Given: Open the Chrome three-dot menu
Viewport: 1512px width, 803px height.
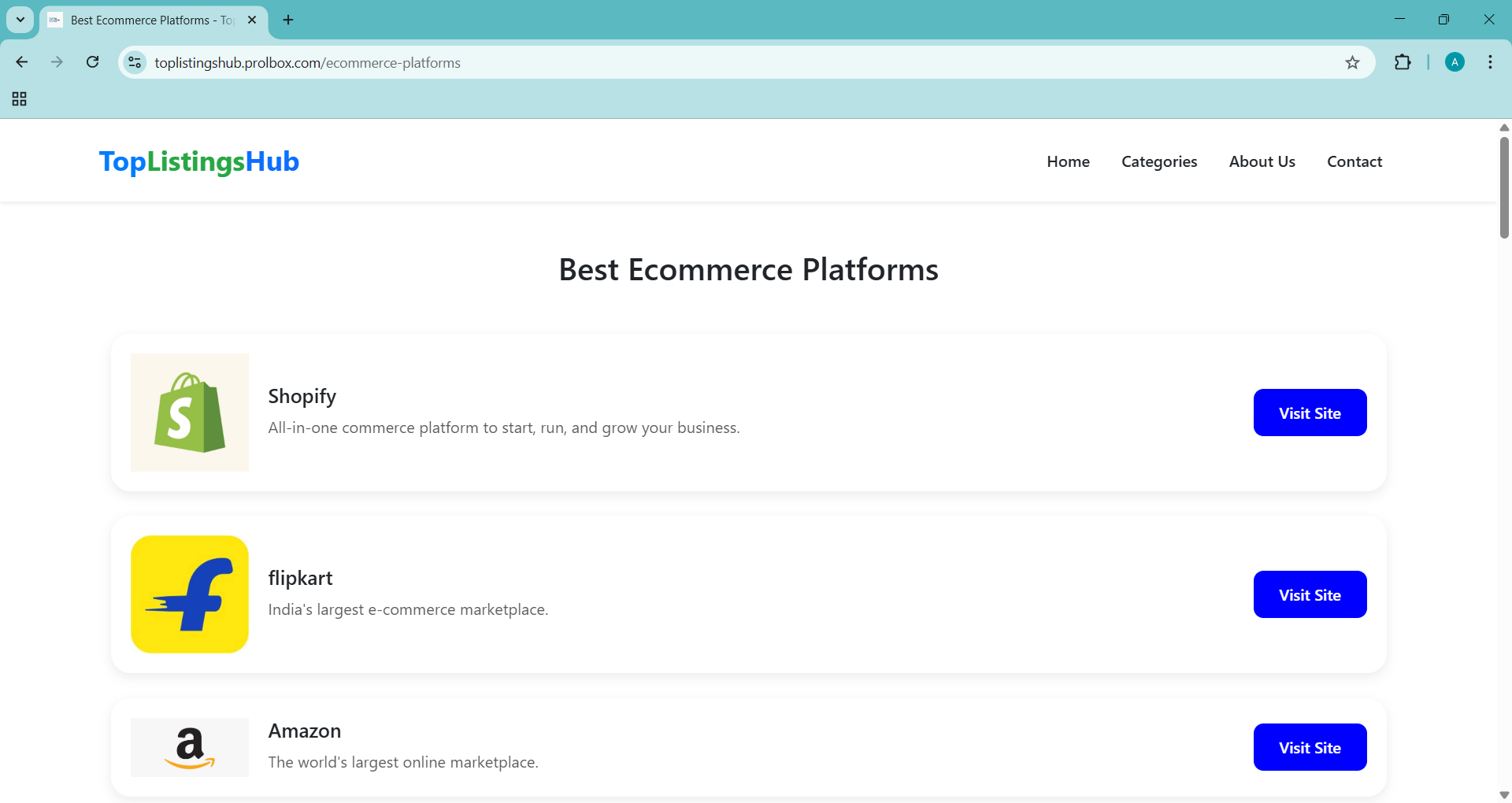Looking at the screenshot, I should pos(1490,62).
